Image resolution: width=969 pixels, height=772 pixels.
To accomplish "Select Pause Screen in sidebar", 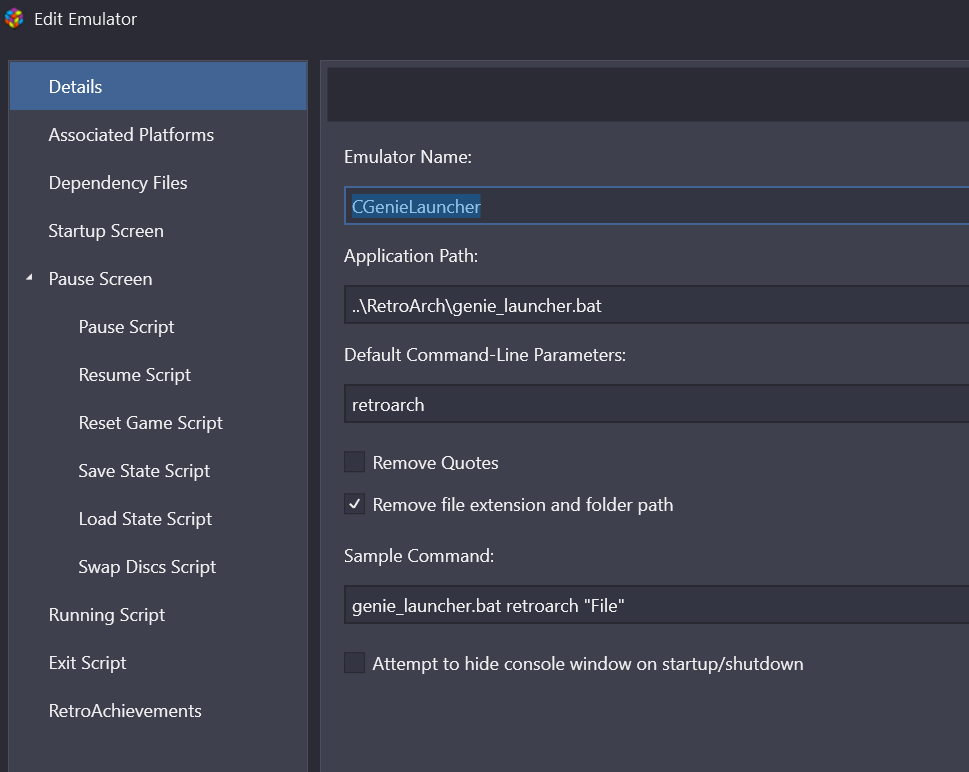I will click(158, 279).
